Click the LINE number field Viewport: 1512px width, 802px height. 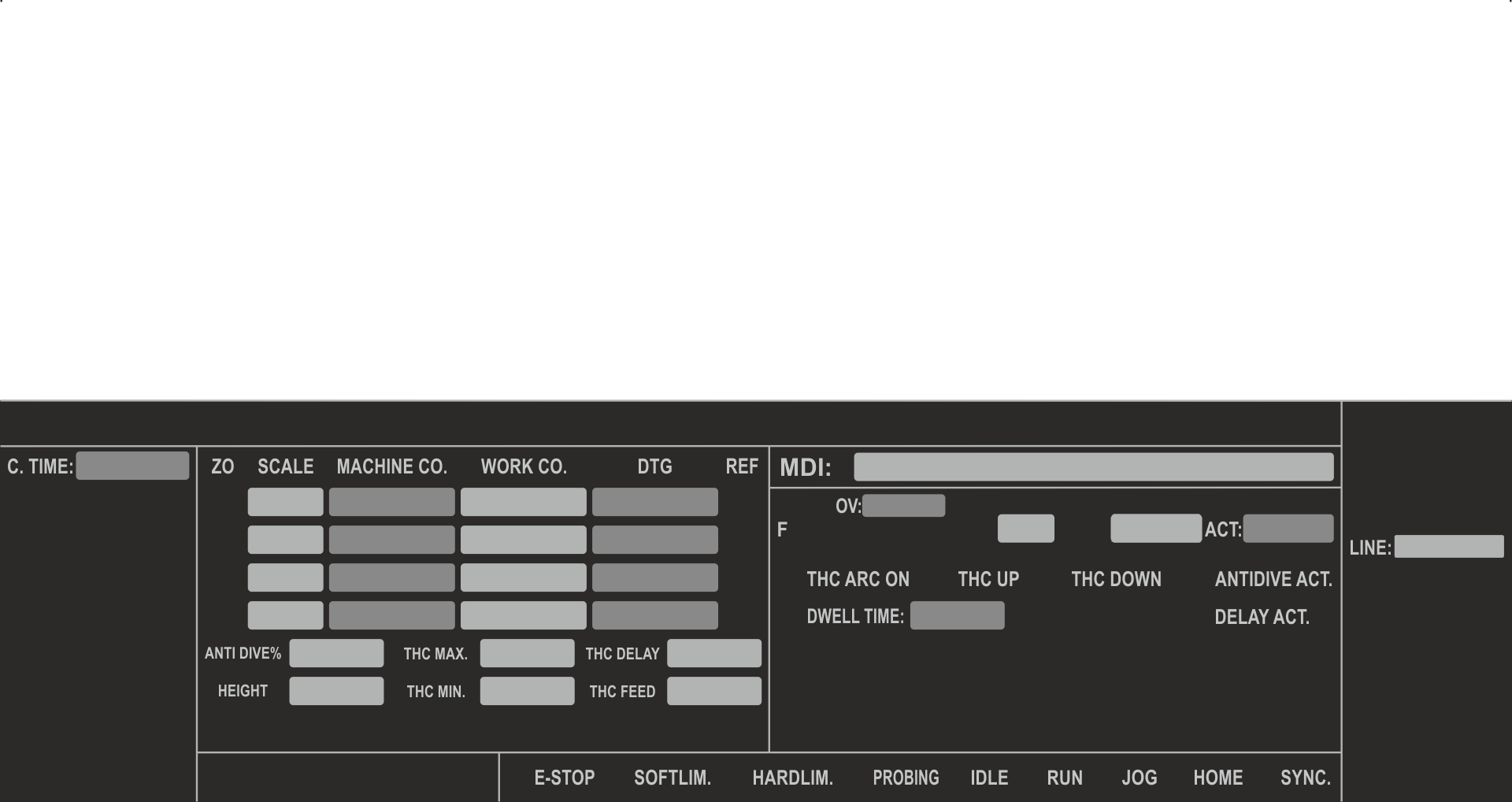(1448, 547)
